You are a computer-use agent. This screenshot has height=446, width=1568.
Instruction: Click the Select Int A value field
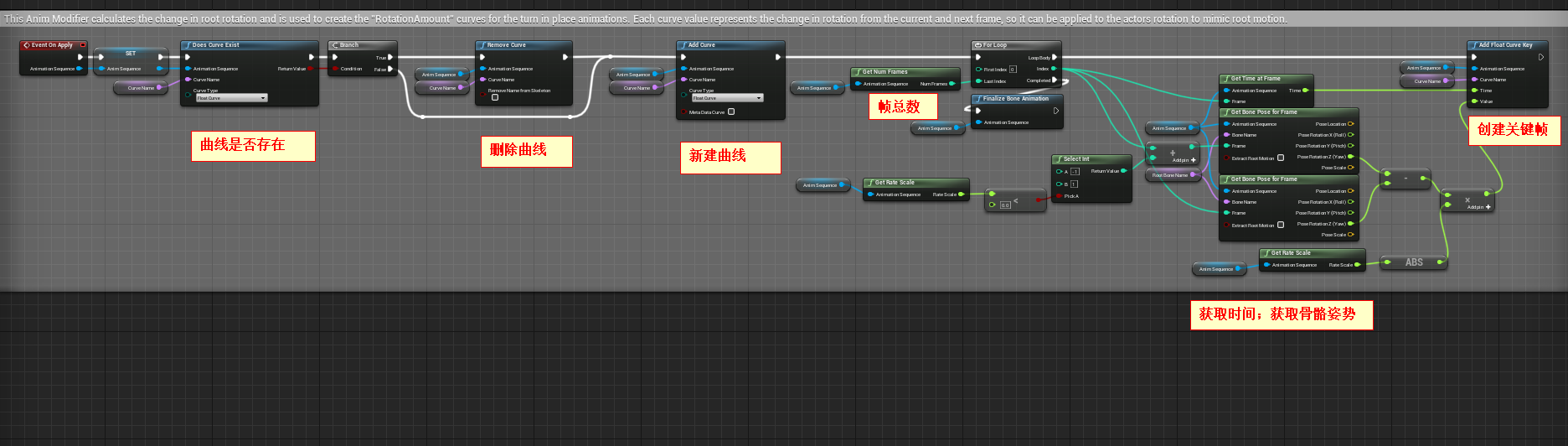pos(1075,172)
